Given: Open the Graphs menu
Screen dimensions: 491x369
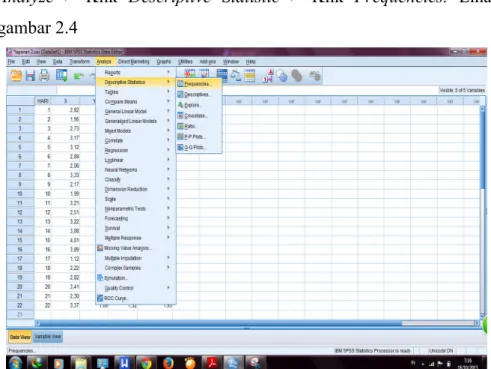Looking at the screenshot, I should point(164,62).
